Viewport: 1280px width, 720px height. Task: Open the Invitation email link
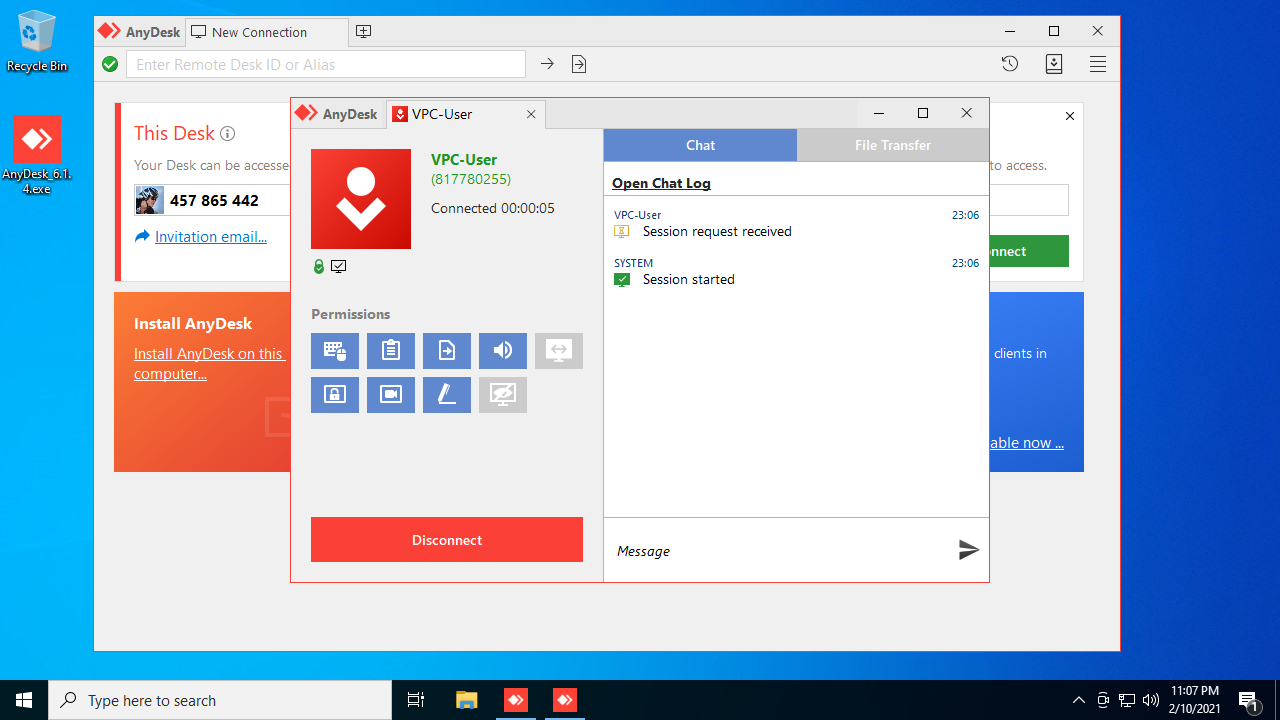[x=210, y=237]
